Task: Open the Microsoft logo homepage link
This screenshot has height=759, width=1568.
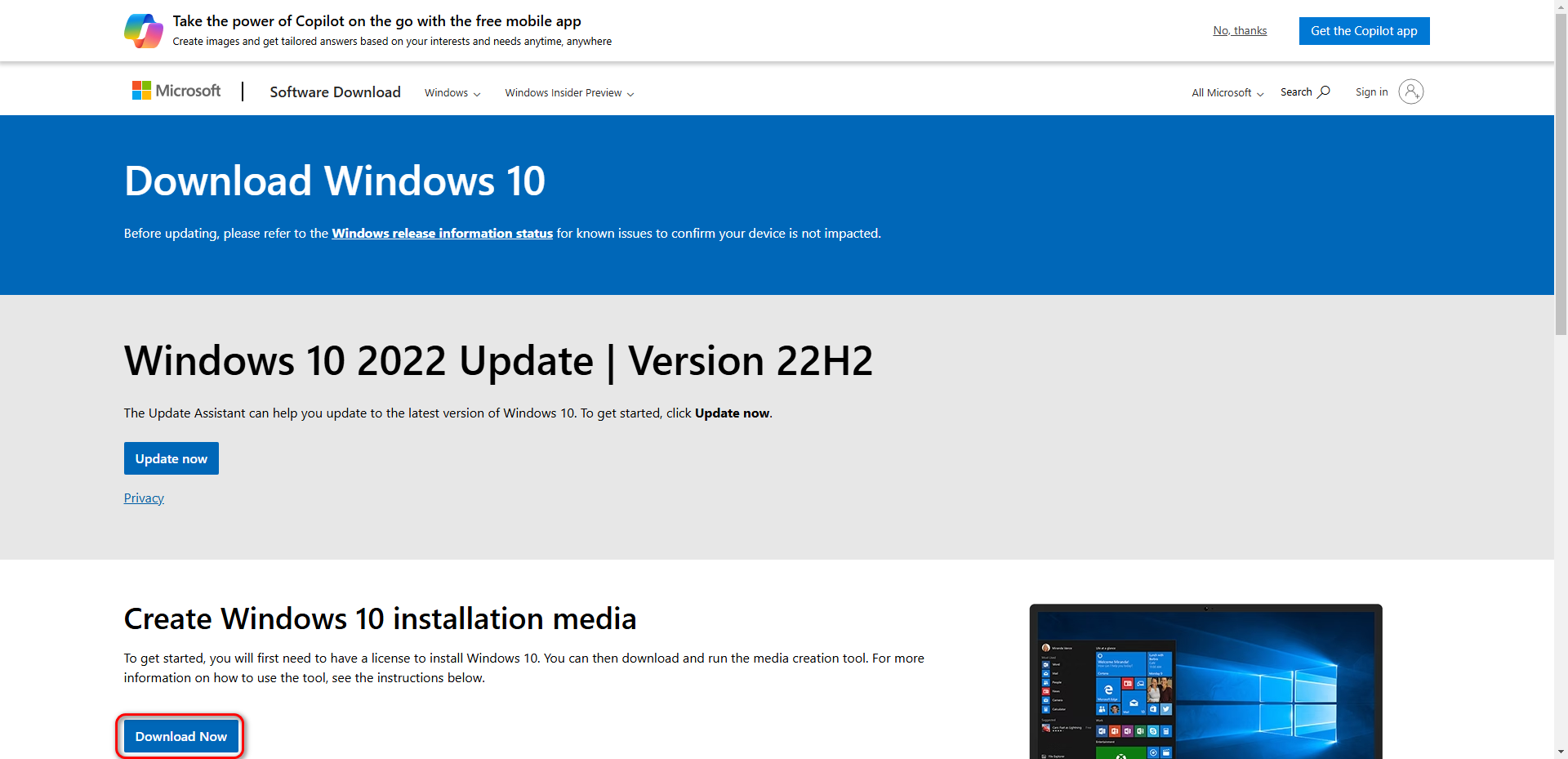Action: click(x=176, y=91)
